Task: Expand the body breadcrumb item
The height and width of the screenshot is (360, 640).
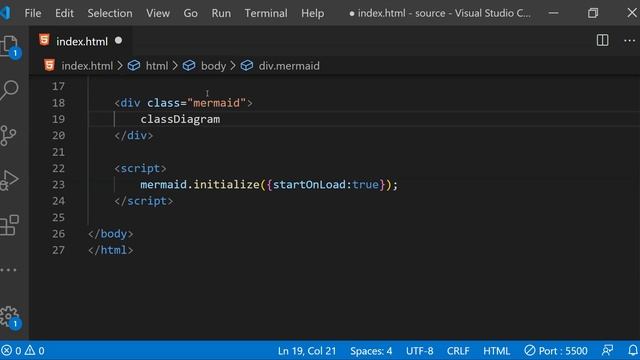Action: tap(213, 66)
